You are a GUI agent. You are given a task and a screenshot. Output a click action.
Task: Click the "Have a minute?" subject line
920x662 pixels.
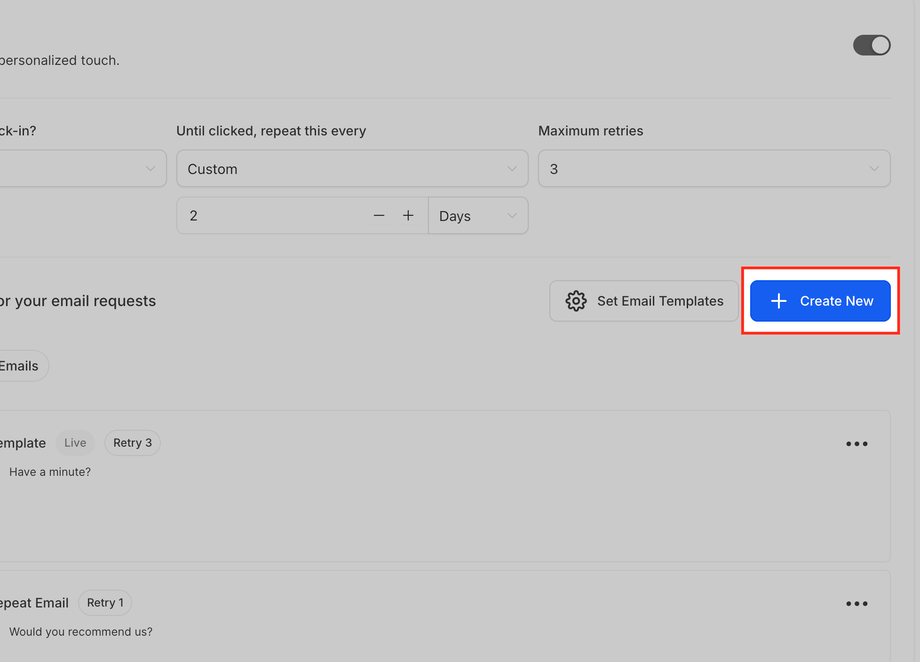pyautogui.click(x=50, y=472)
